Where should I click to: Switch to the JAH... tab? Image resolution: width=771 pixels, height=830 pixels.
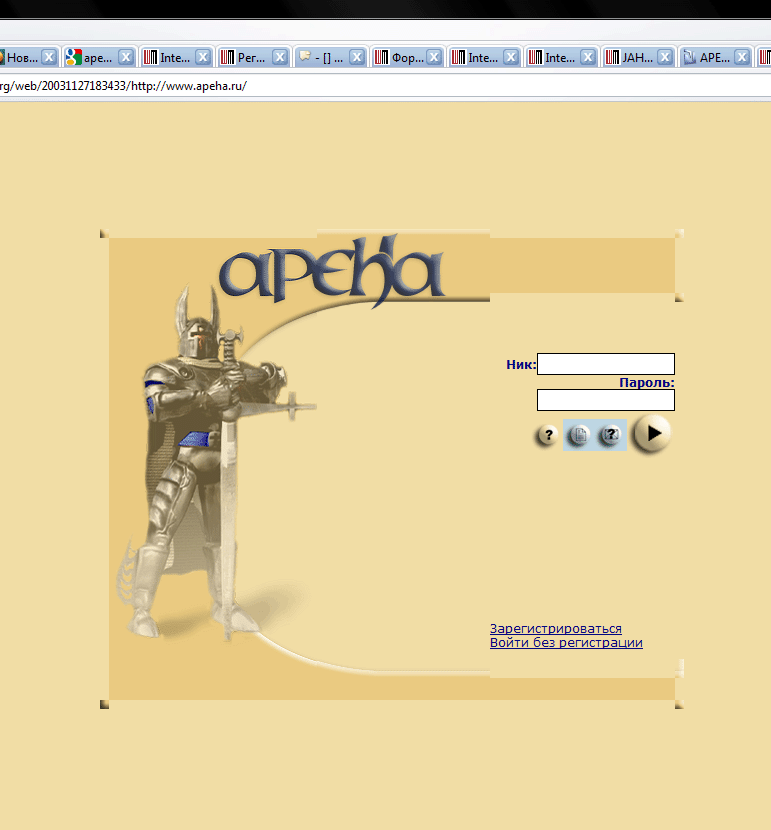pos(637,58)
